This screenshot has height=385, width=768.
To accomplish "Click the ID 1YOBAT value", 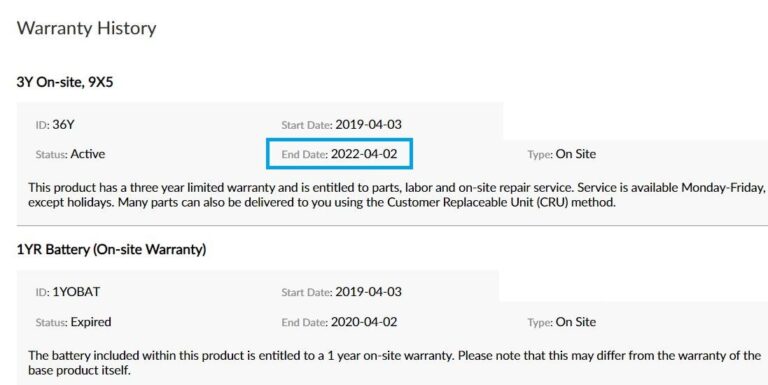I will (x=76, y=291).
